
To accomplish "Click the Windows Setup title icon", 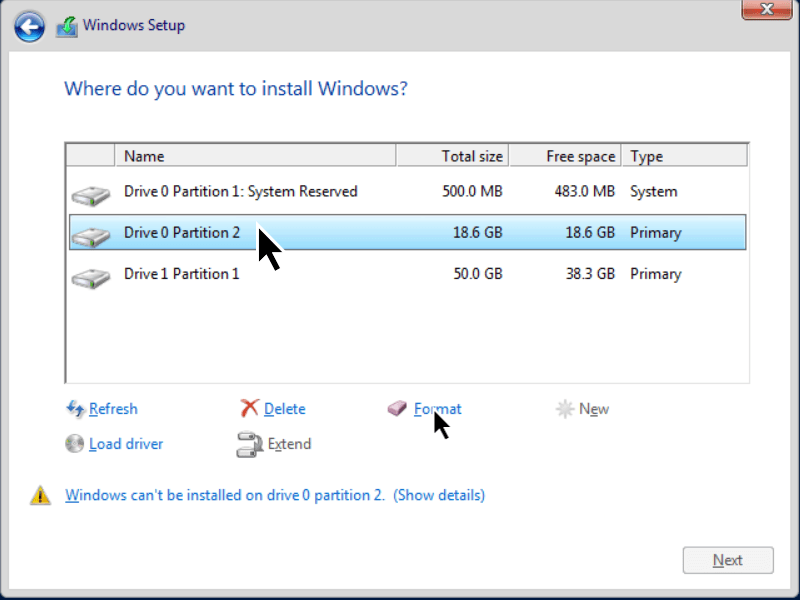I will tap(67, 27).
